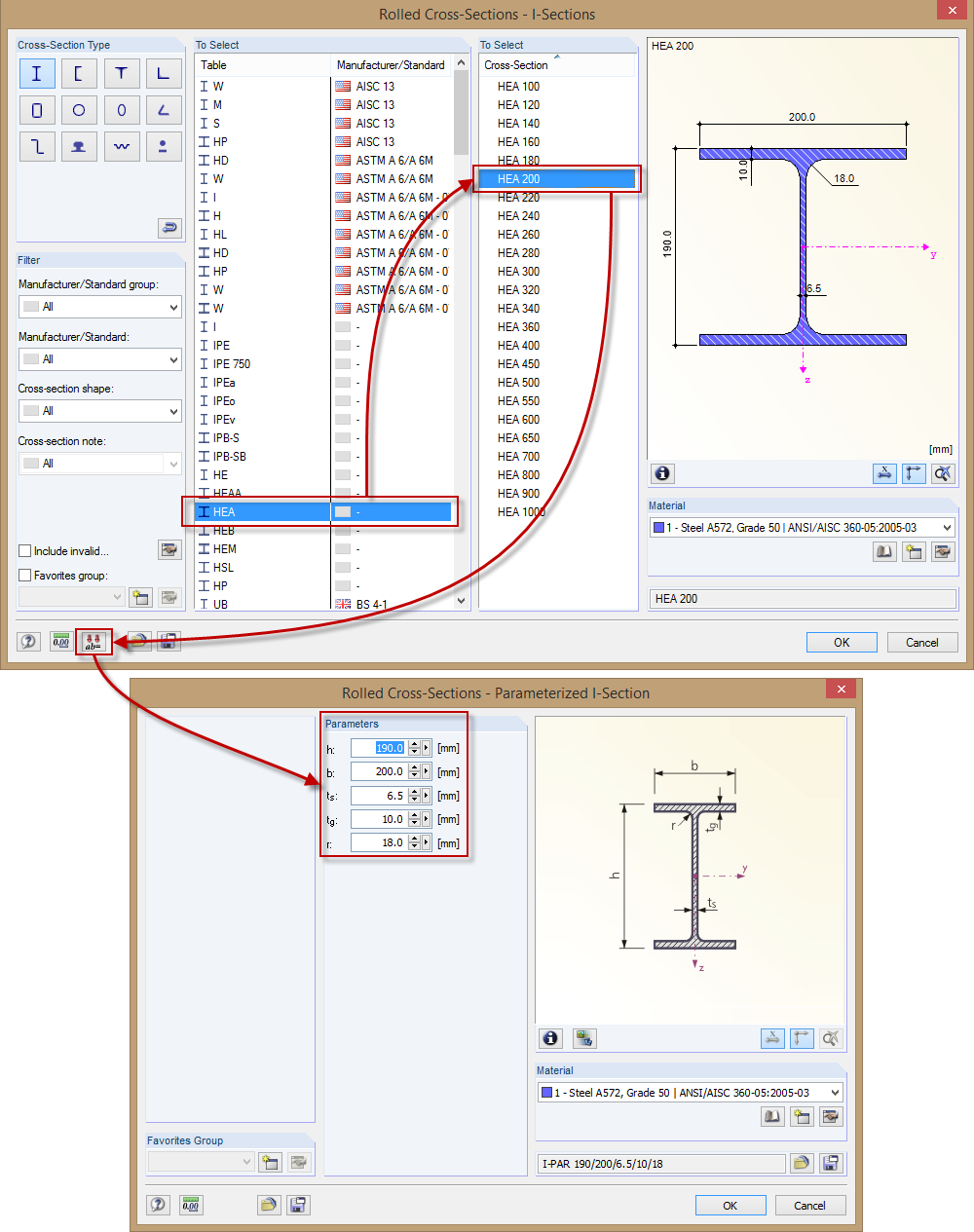The image size is (974, 1232).
Task: Select the rectangular hollow section type
Action: pyautogui.click(x=37, y=110)
